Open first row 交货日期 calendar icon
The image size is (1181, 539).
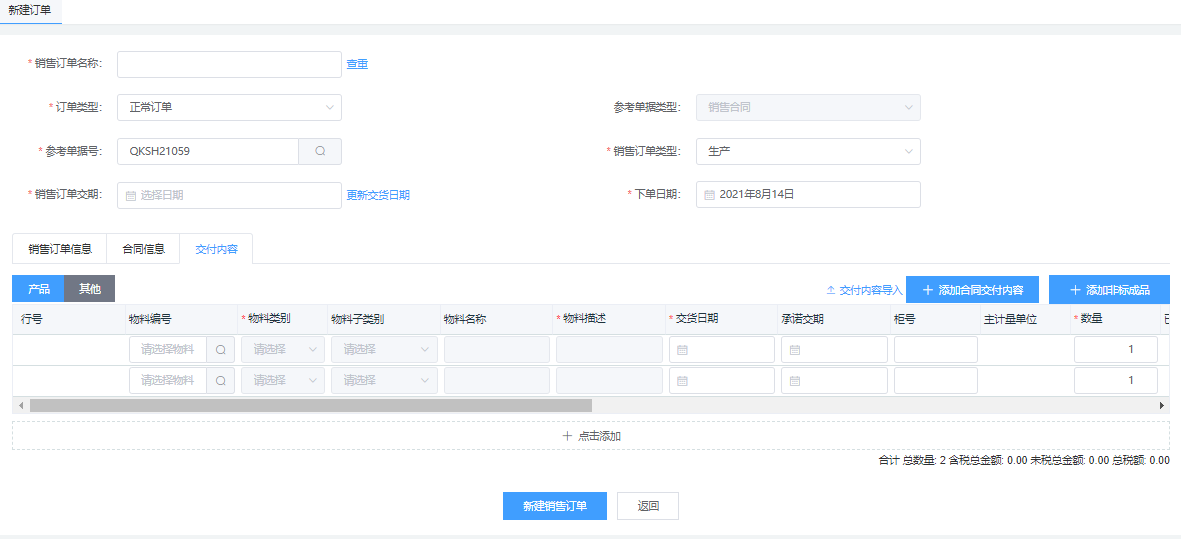pyautogui.click(x=682, y=350)
